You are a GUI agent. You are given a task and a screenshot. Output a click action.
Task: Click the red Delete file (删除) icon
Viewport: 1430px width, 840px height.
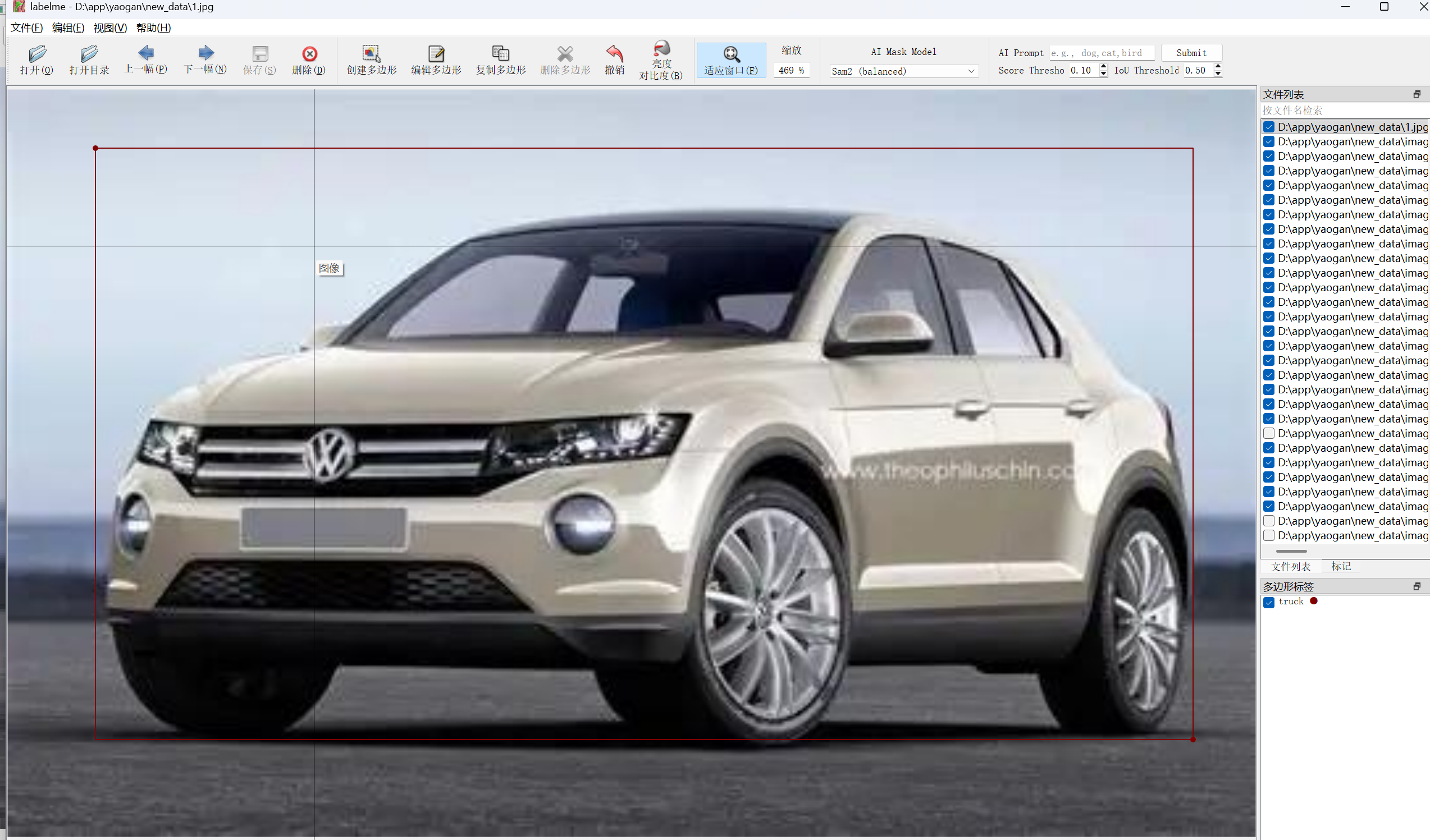pos(309,54)
